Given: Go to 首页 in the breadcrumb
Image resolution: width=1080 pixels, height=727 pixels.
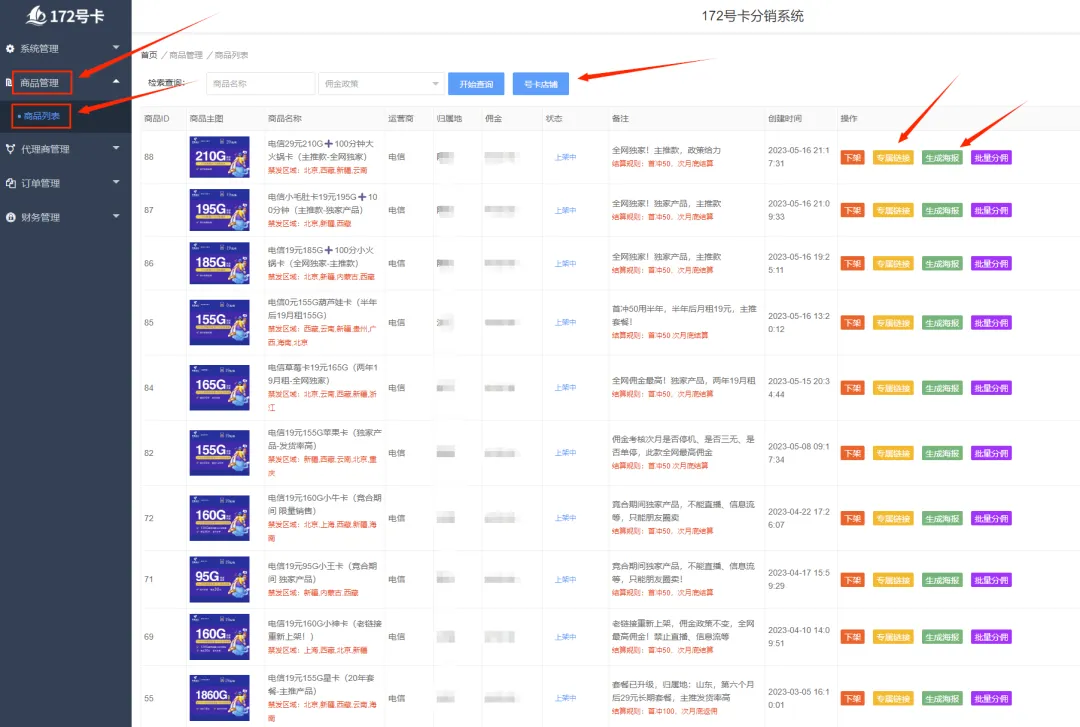Looking at the screenshot, I should tap(149, 55).
